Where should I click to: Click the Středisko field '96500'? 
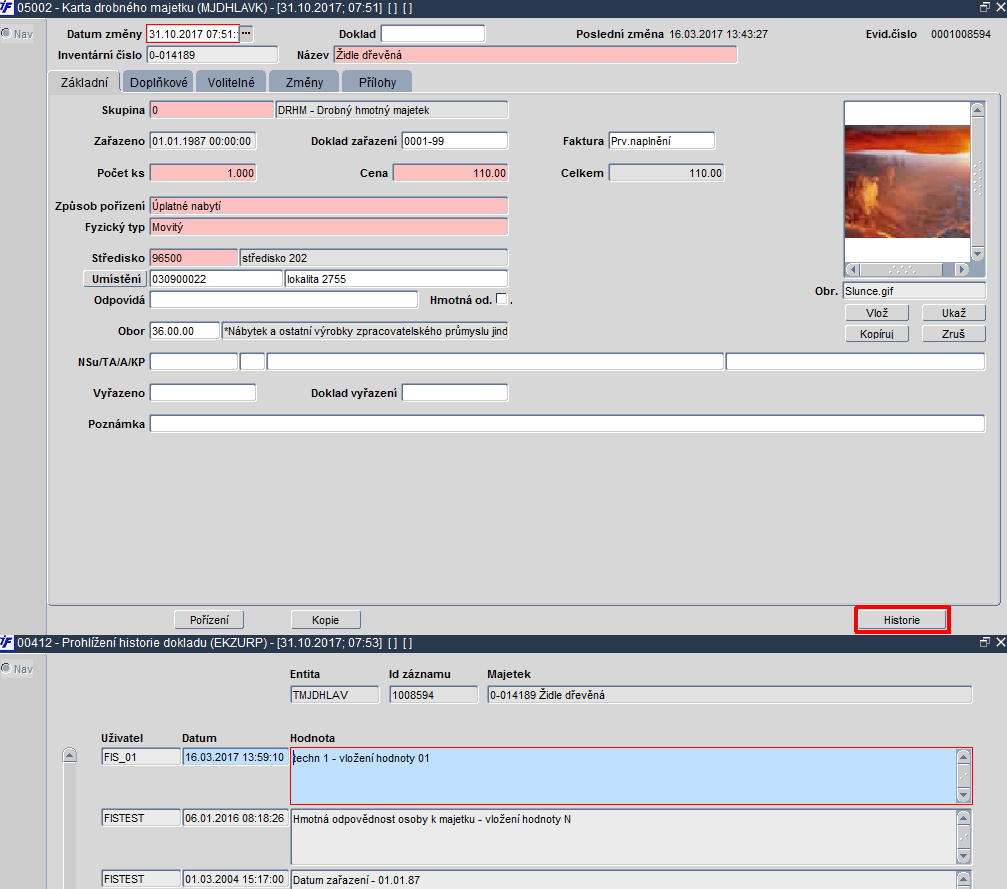pos(194,258)
